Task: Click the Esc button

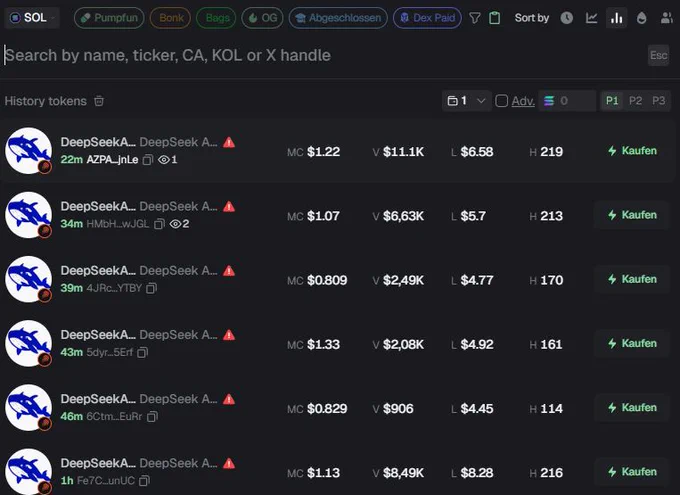Action: (658, 55)
